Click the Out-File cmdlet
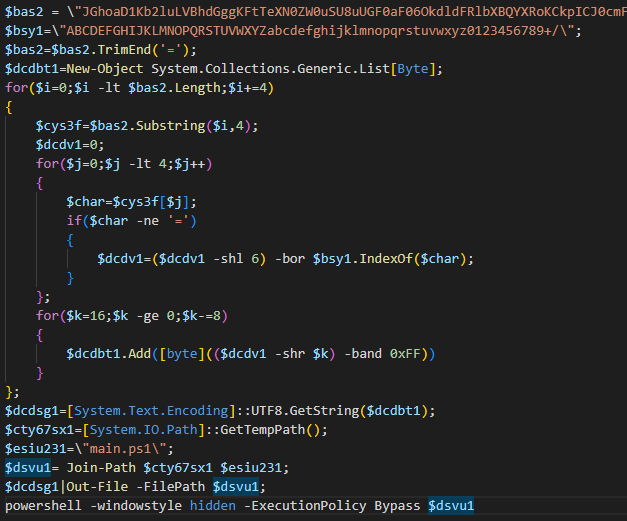Viewport: 627px width, 521px height. pyautogui.click(x=97, y=487)
